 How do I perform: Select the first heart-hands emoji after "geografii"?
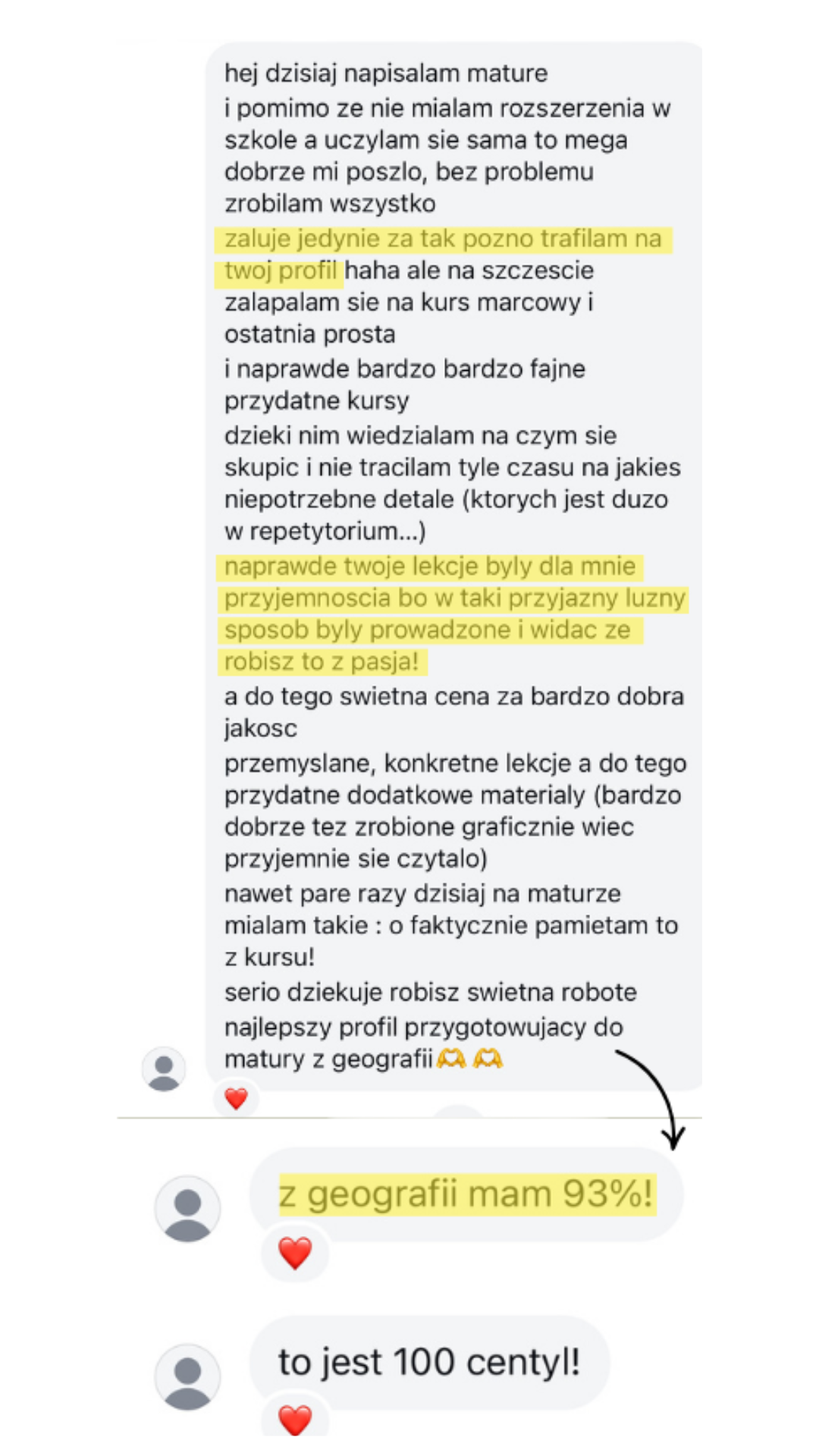point(451,1059)
